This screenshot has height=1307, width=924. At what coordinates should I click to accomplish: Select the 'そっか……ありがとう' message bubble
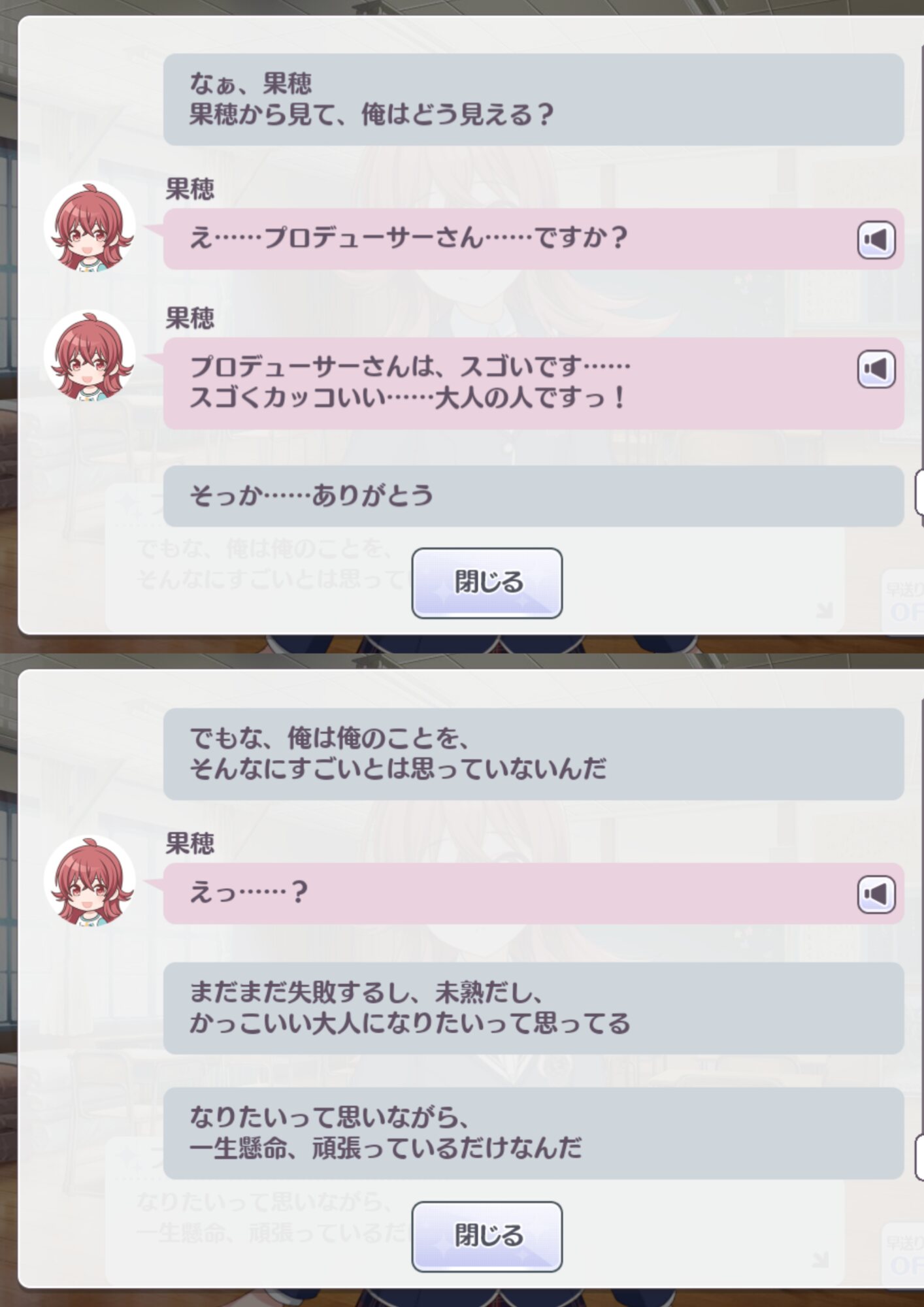coord(533,496)
